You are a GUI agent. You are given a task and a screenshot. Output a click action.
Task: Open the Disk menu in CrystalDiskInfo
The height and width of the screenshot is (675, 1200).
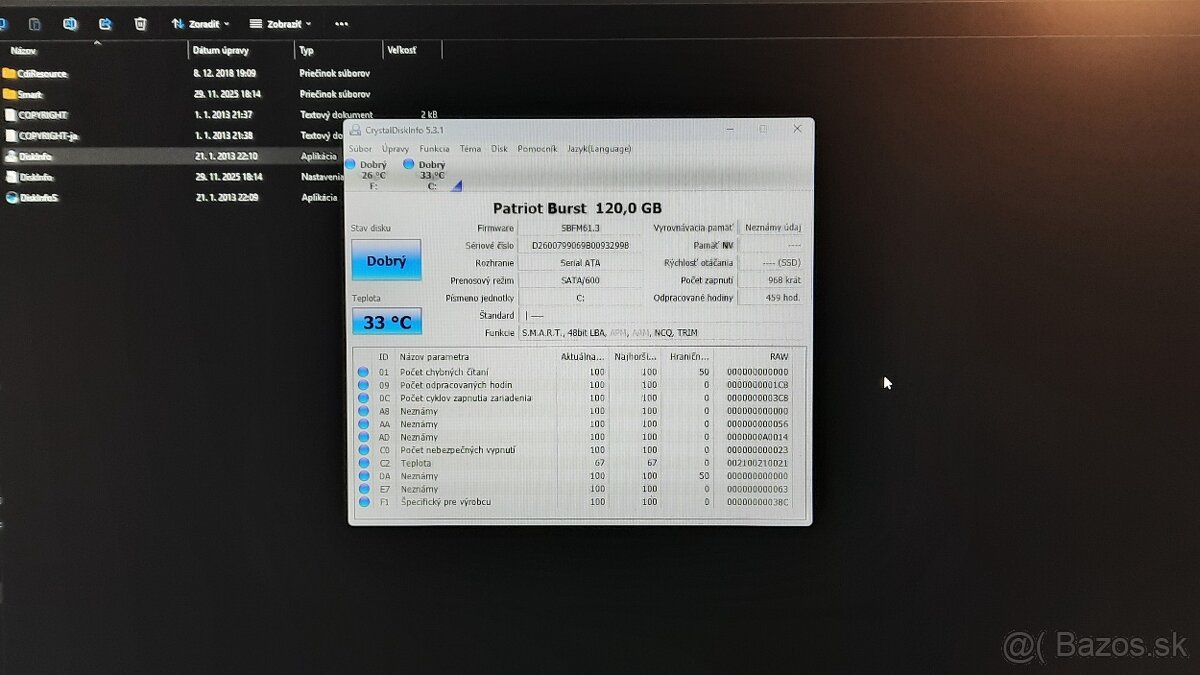click(499, 149)
